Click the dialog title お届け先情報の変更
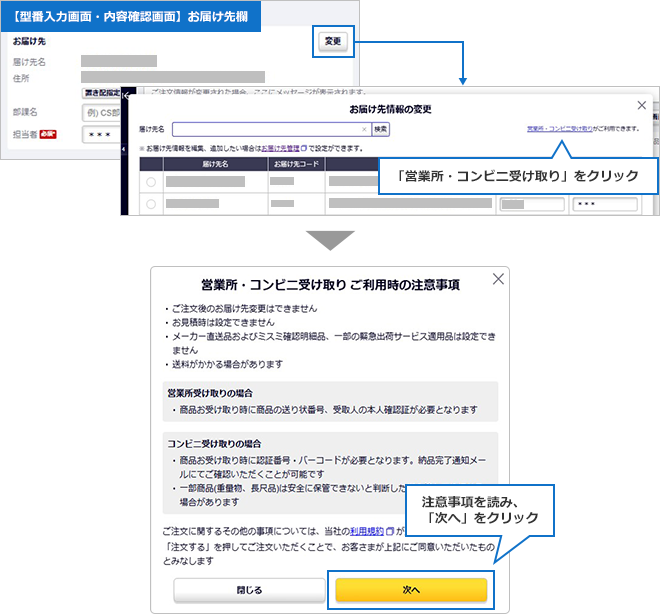Viewport: 660px width, 614px height. [390, 109]
